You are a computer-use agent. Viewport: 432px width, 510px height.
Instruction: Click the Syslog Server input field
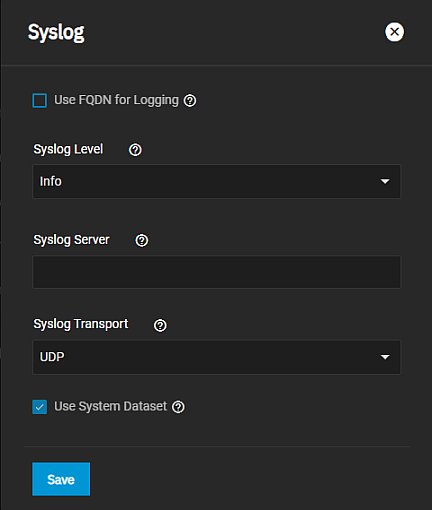[x=217, y=272]
